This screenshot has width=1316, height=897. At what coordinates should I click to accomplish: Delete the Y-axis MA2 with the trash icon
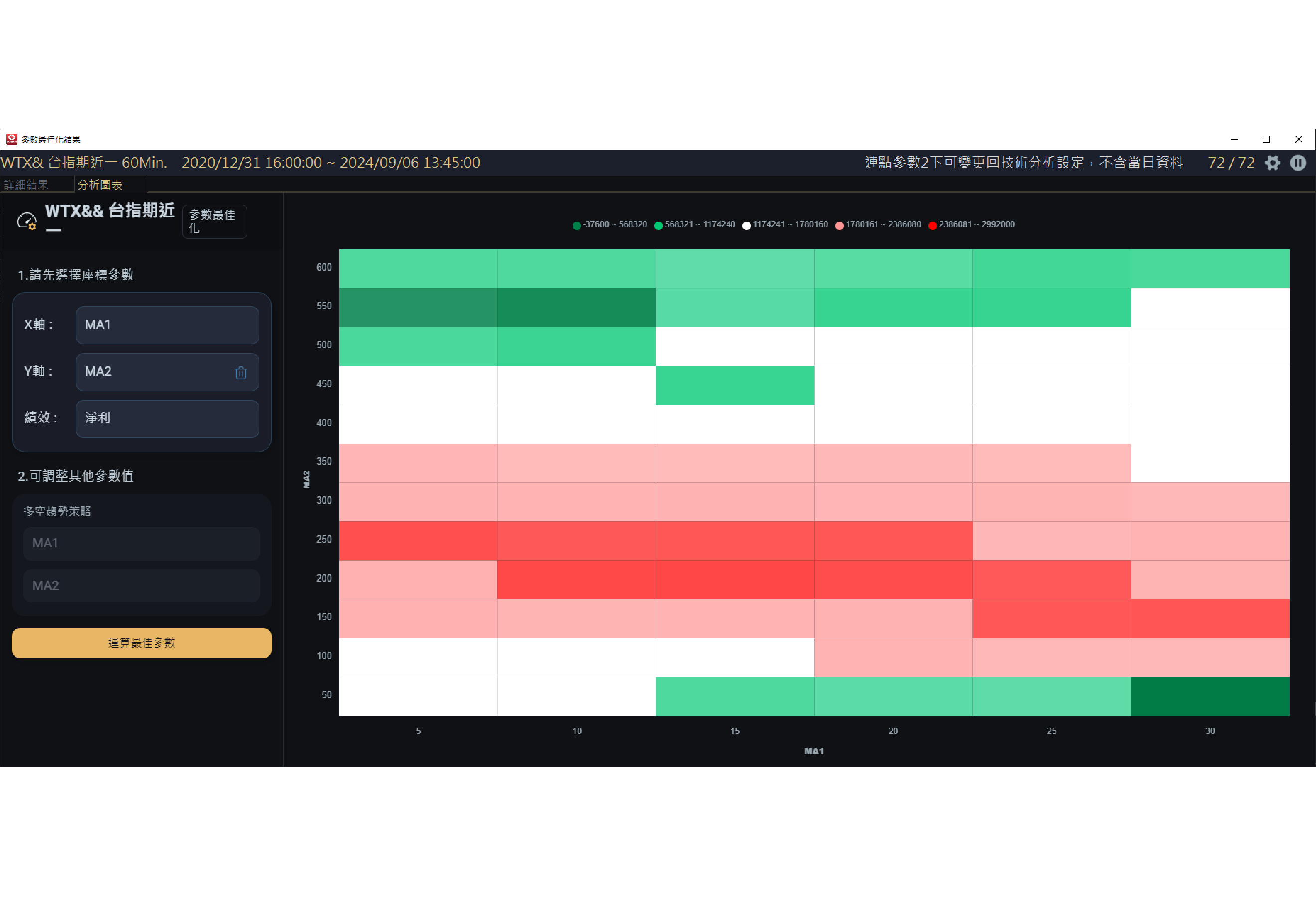click(241, 373)
